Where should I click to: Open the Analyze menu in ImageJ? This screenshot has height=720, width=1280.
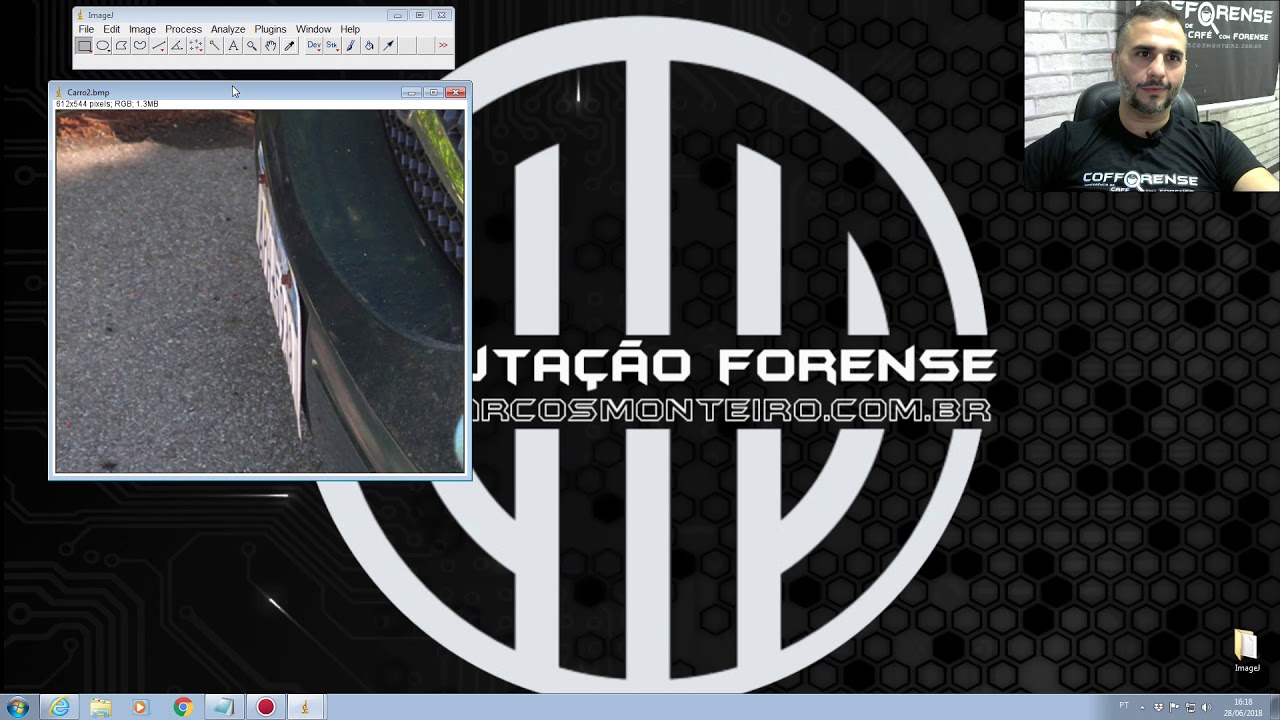[x=228, y=29]
